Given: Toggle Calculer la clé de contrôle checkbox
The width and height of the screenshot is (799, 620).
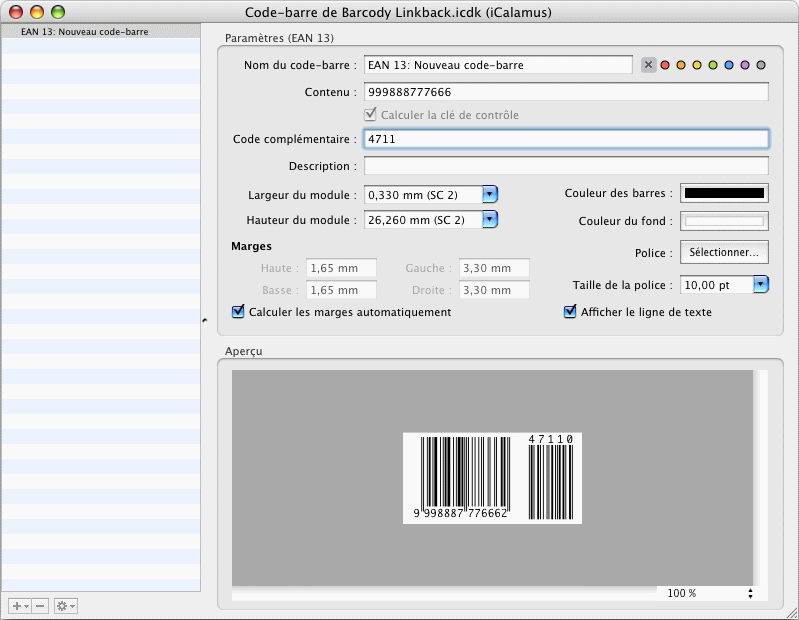Looking at the screenshot, I should [x=370, y=114].
